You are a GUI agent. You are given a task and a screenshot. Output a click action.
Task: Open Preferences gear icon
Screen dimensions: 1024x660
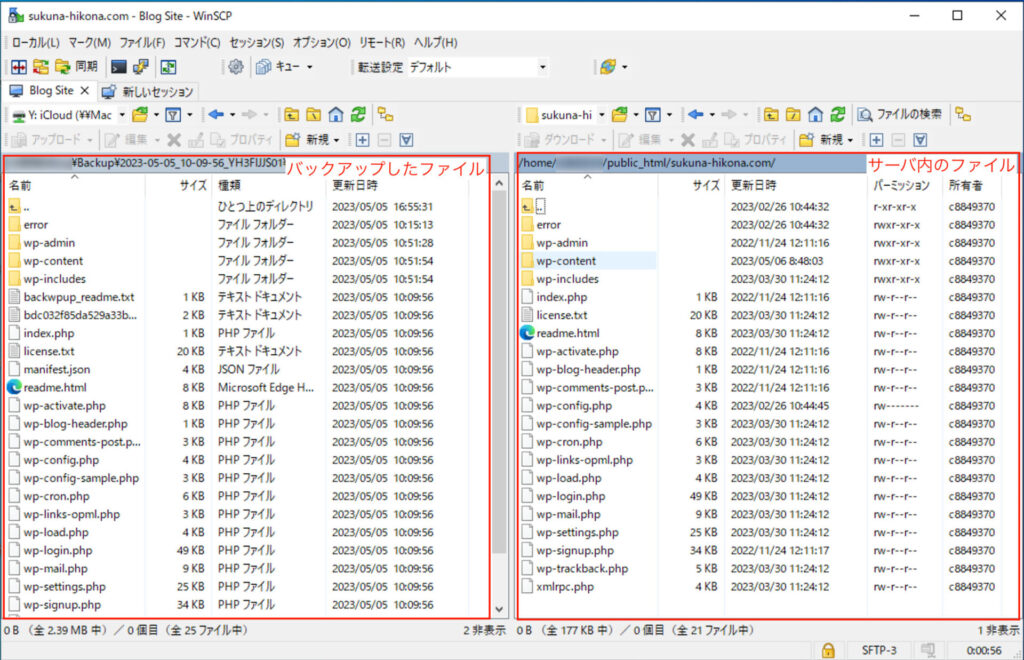point(236,67)
